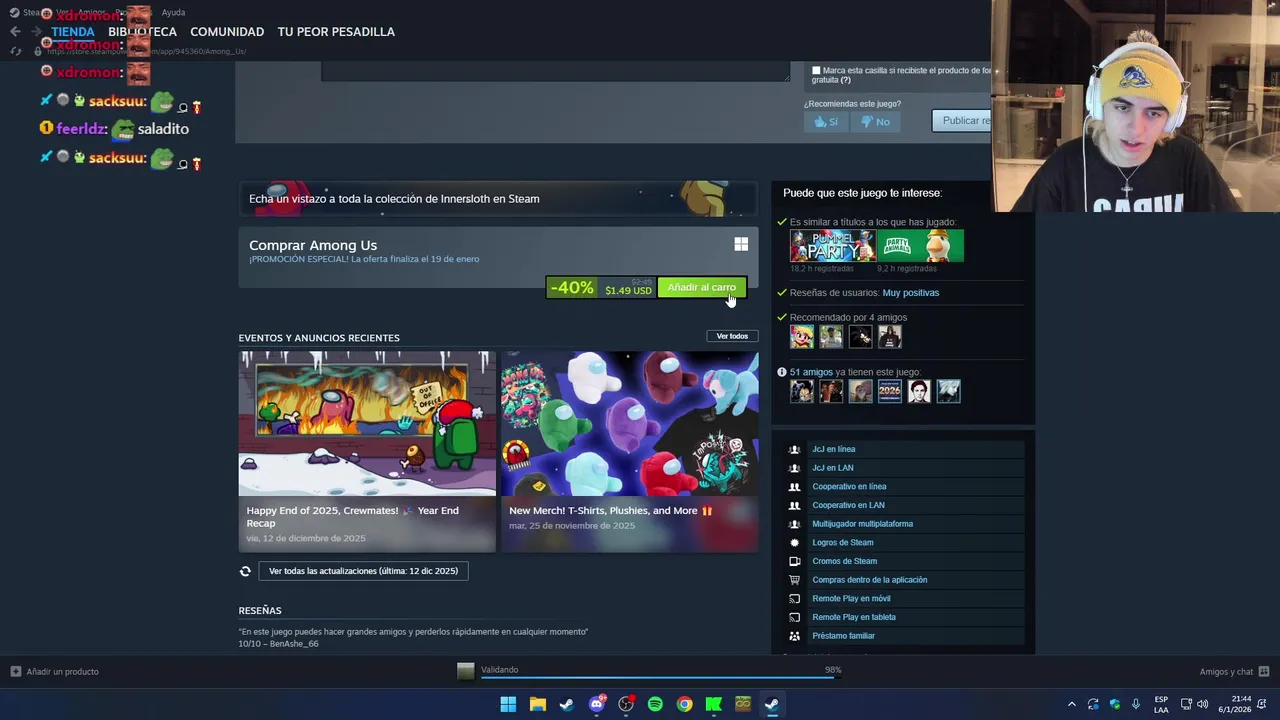Click the active Steam taskbar icon

click(x=772, y=704)
